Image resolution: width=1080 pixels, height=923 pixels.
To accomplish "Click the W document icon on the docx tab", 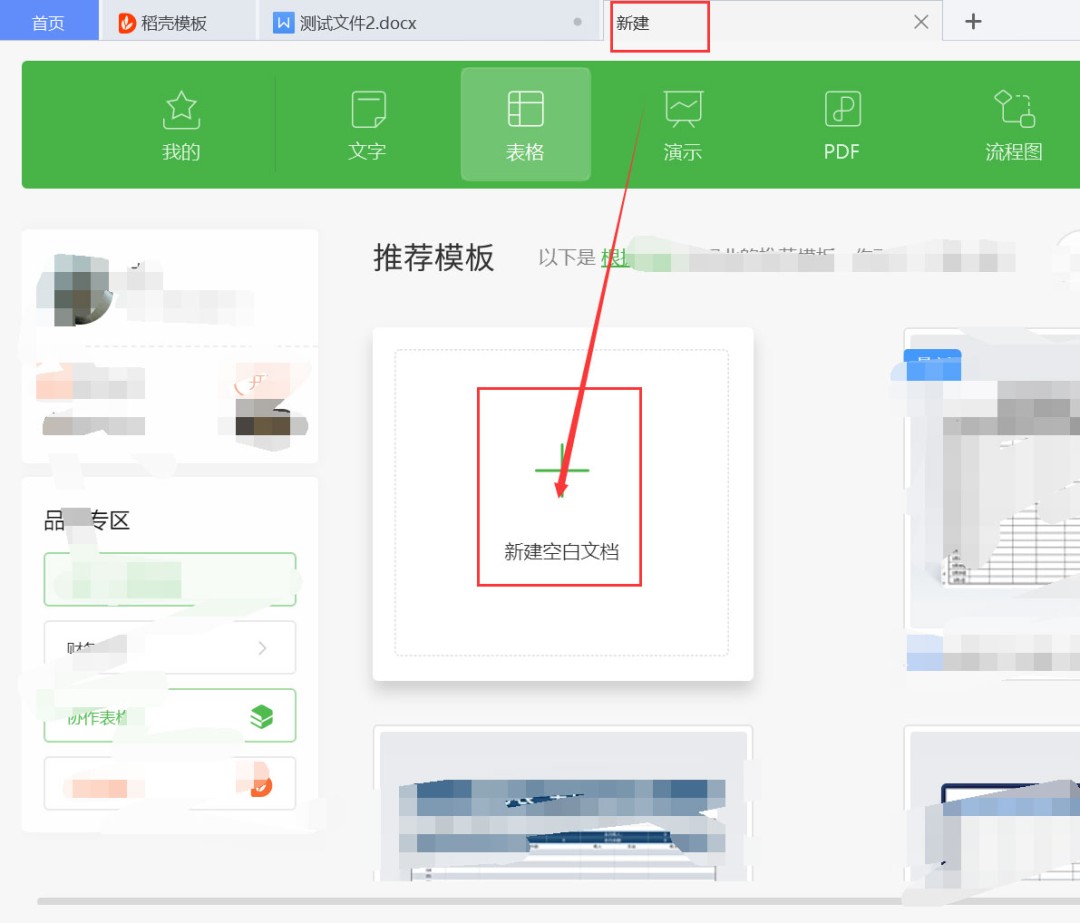I will [283, 21].
